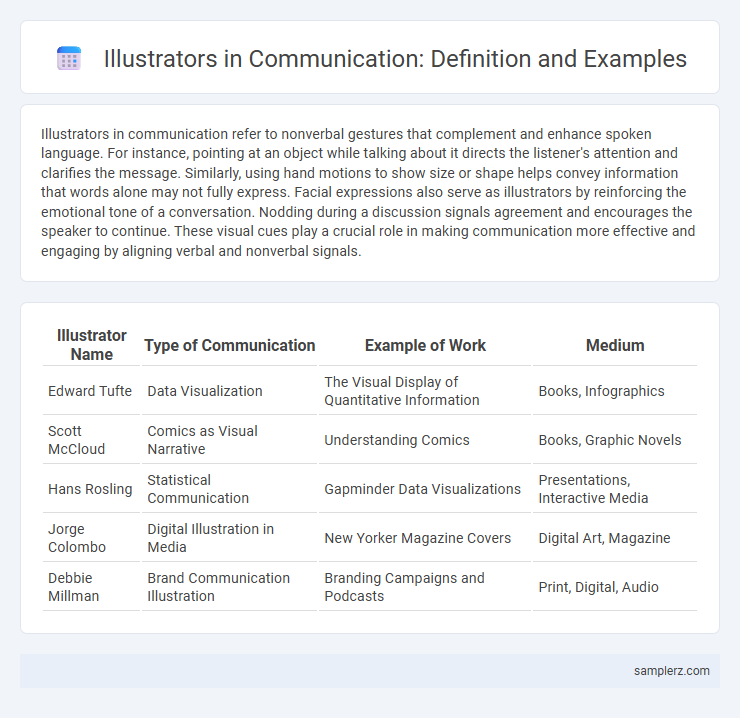Click the 'Presentations, Interactive Media' cell
Viewport: 740px width, 718px height.
[615, 489]
